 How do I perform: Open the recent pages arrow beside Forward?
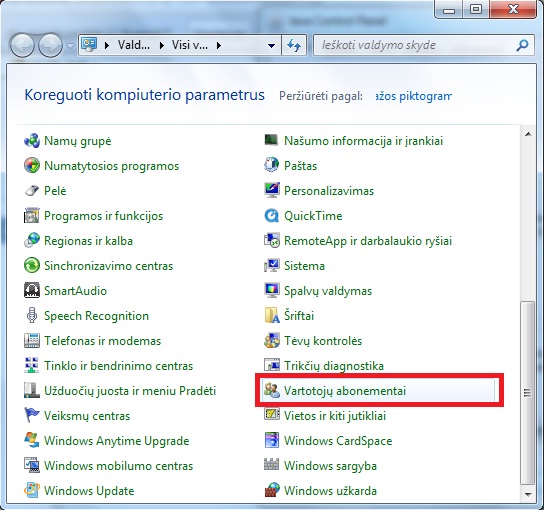(70, 45)
